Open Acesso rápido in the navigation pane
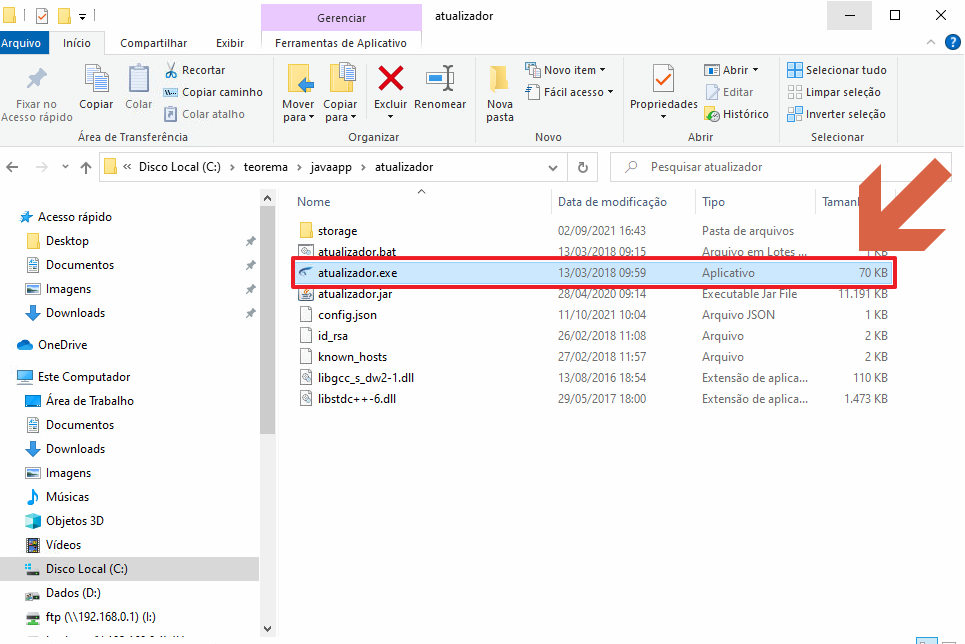Viewport: 965px width, 644px height. (x=74, y=217)
